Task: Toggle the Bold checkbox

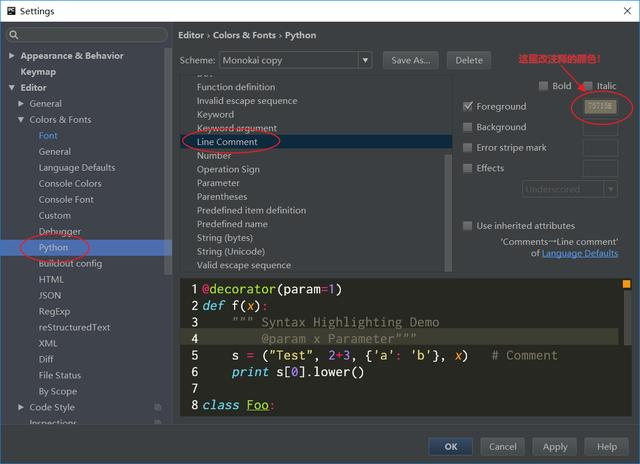Action: pyautogui.click(x=543, y=86)
